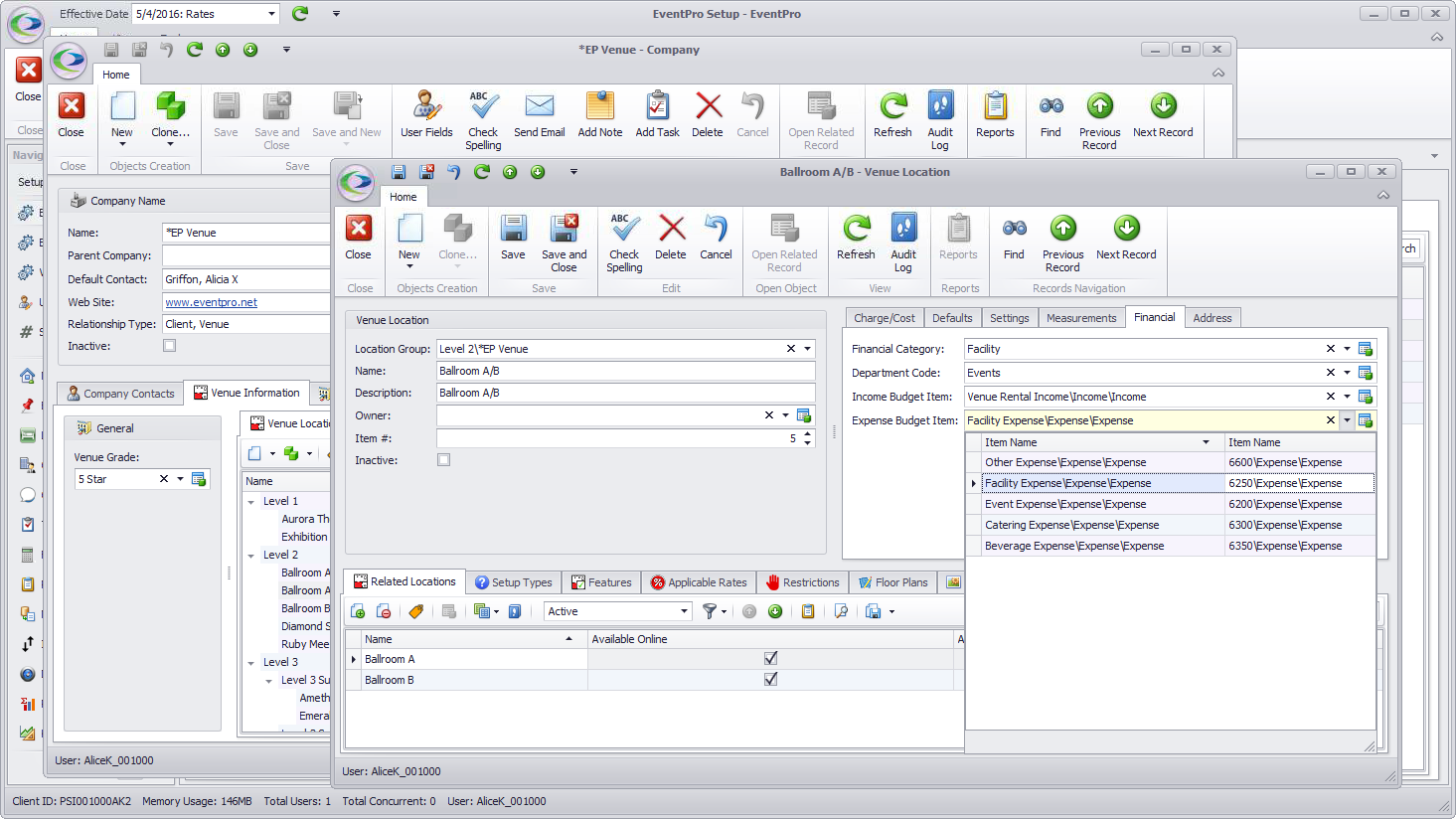Switch to Address tab
The image size is (1456, 819).
point(1213,318)
